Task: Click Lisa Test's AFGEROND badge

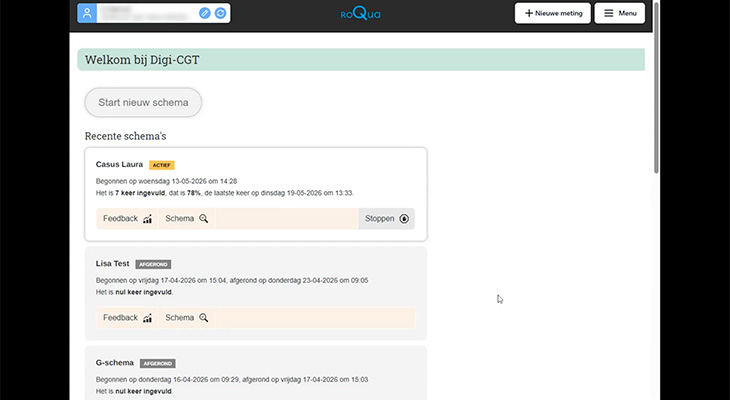Action: point(153,264)
